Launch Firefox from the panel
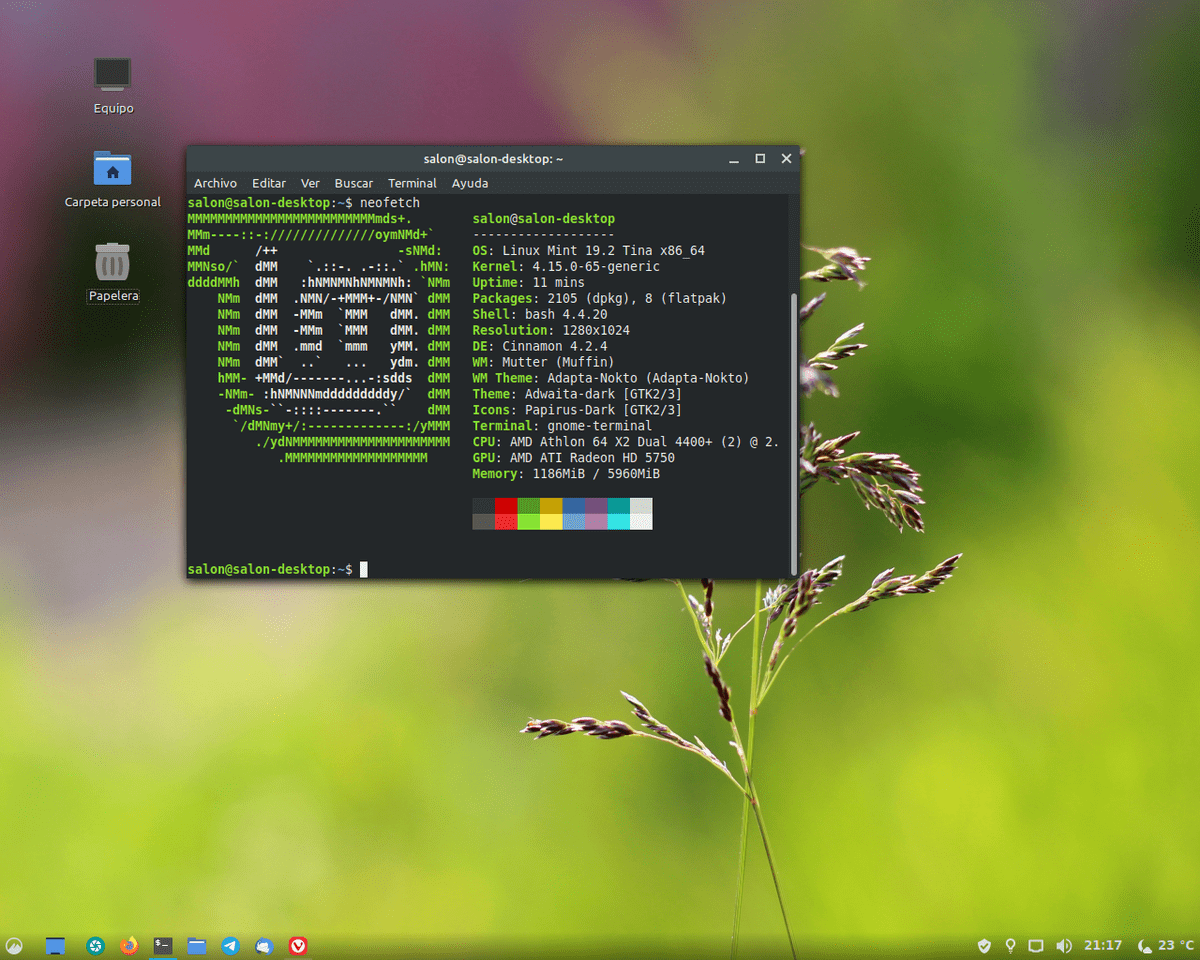 point(129,945)
